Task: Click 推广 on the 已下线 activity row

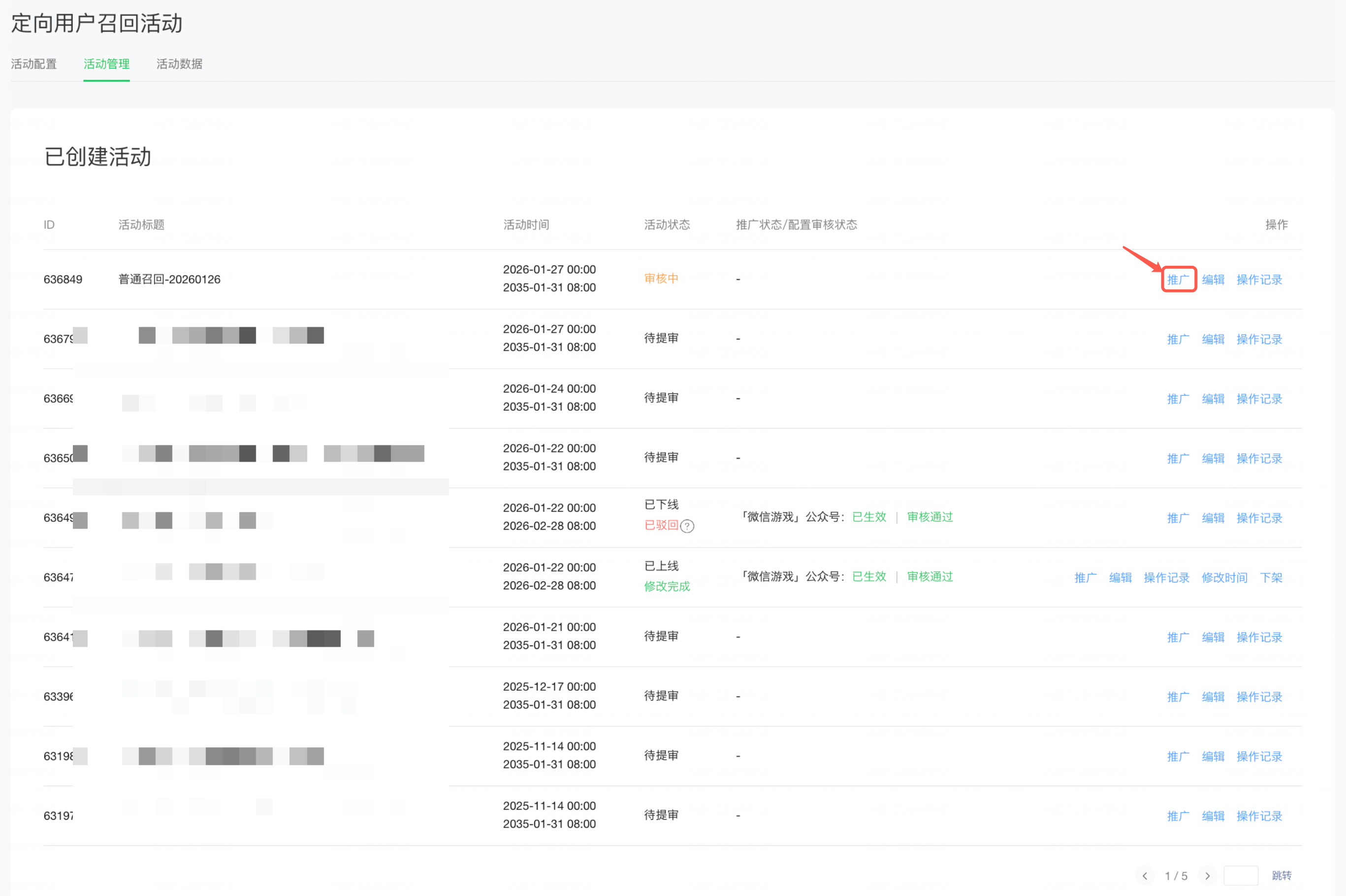Action: 1178,518
